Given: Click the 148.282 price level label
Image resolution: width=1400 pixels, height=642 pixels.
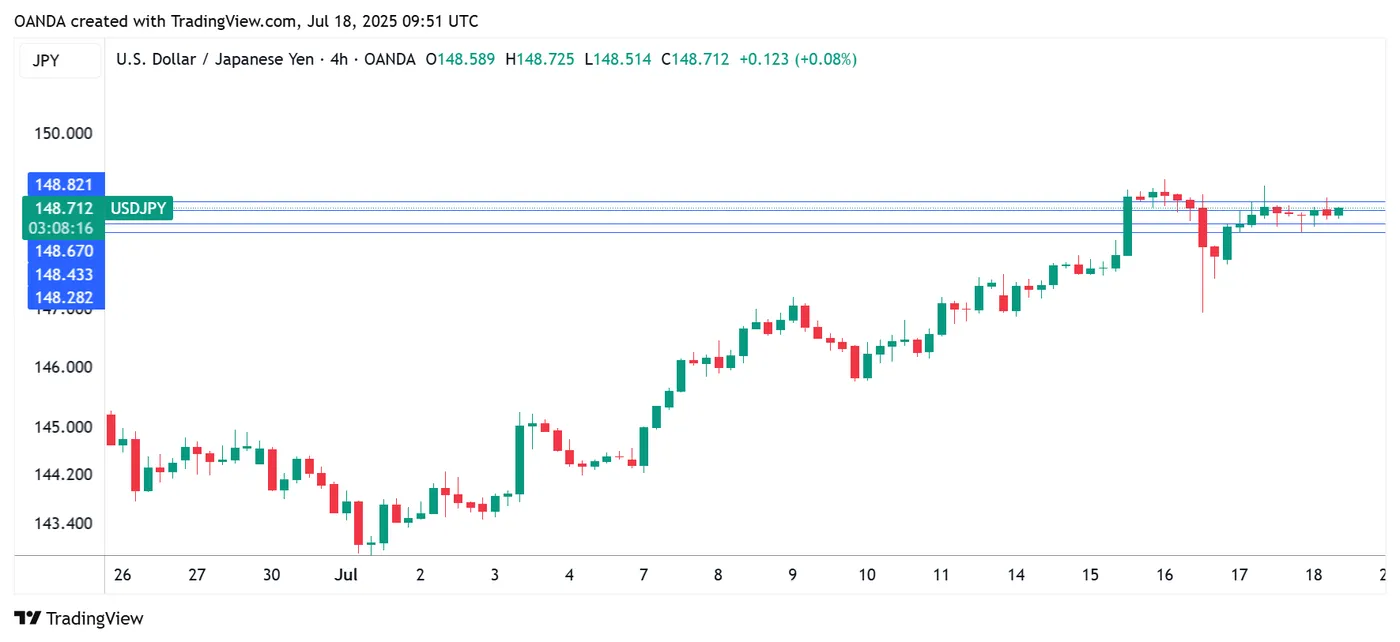Looking at the screenshot, I should pos(64,297).
